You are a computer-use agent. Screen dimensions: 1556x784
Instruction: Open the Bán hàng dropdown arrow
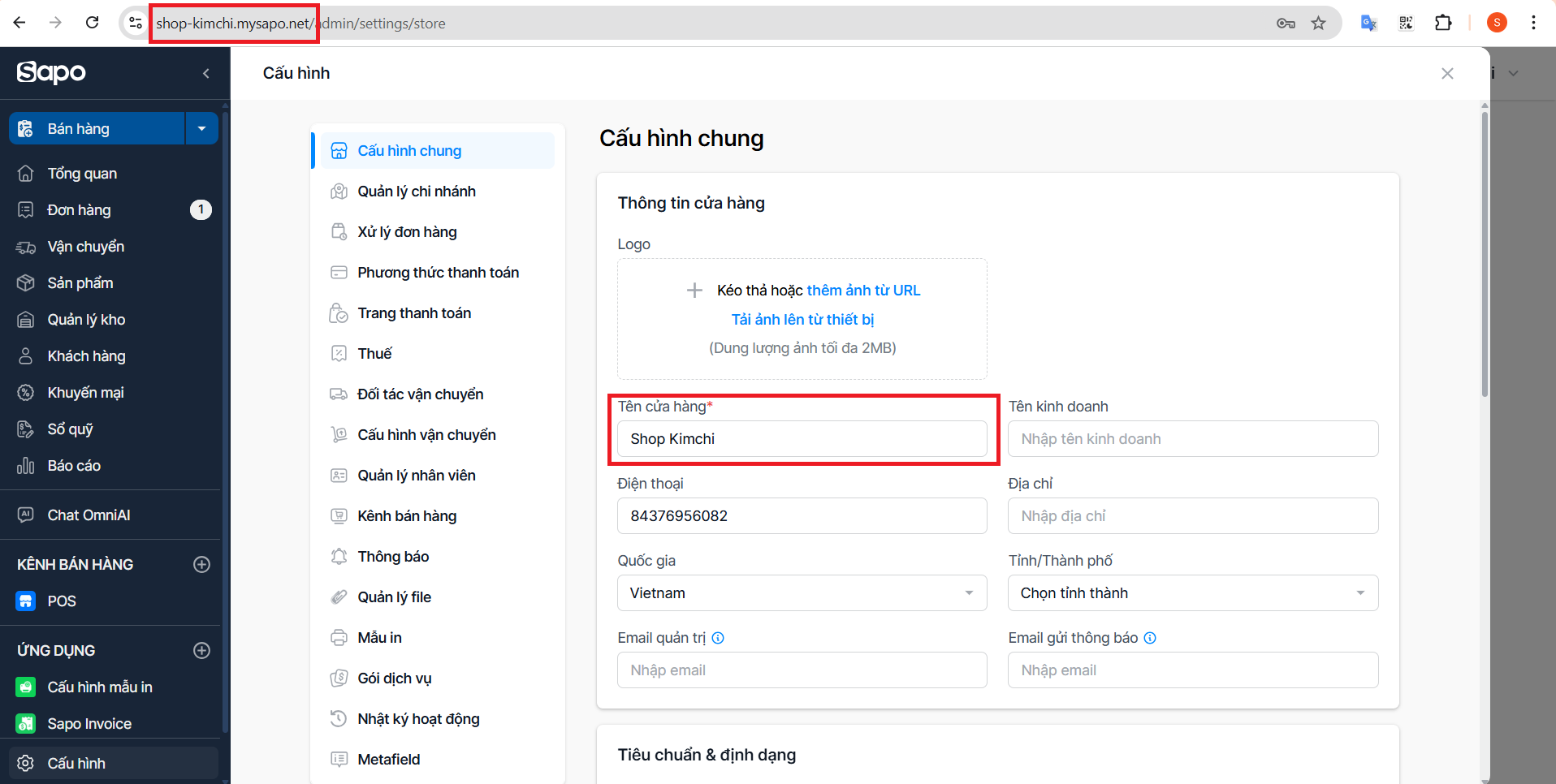[x=201, y=128]
